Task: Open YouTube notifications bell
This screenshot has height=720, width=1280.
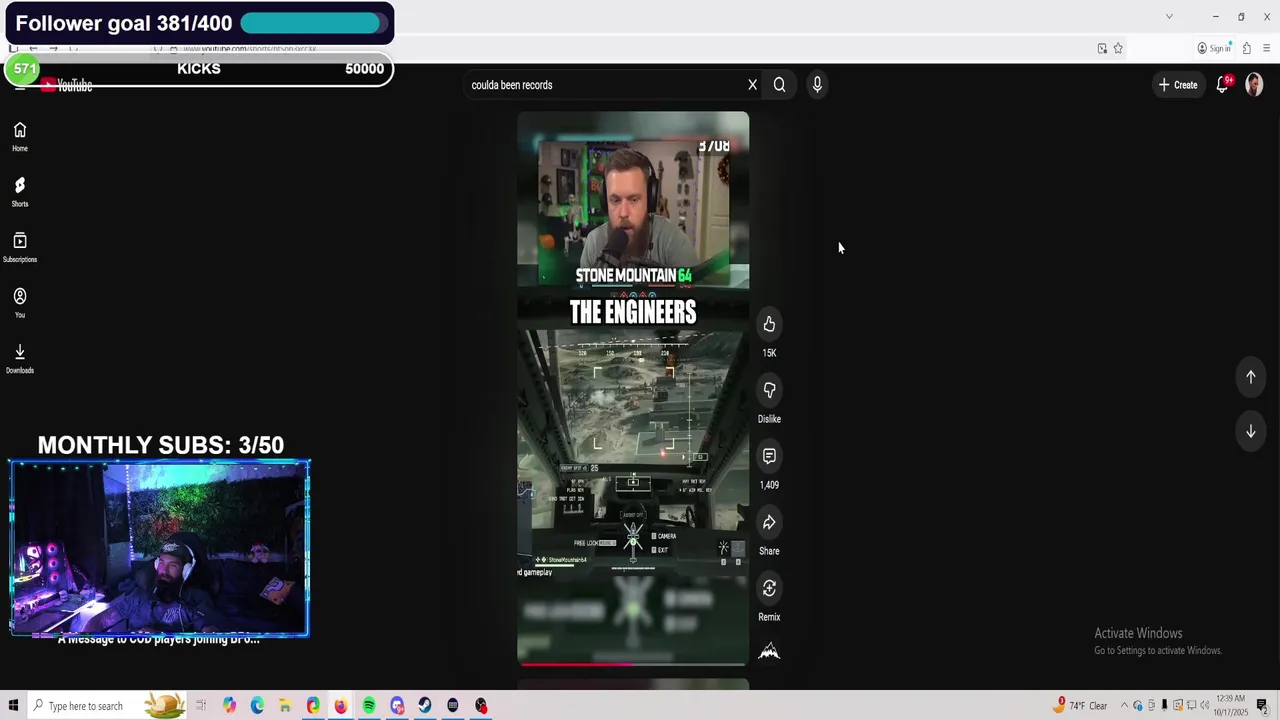Action: (x=1222, y=85)
